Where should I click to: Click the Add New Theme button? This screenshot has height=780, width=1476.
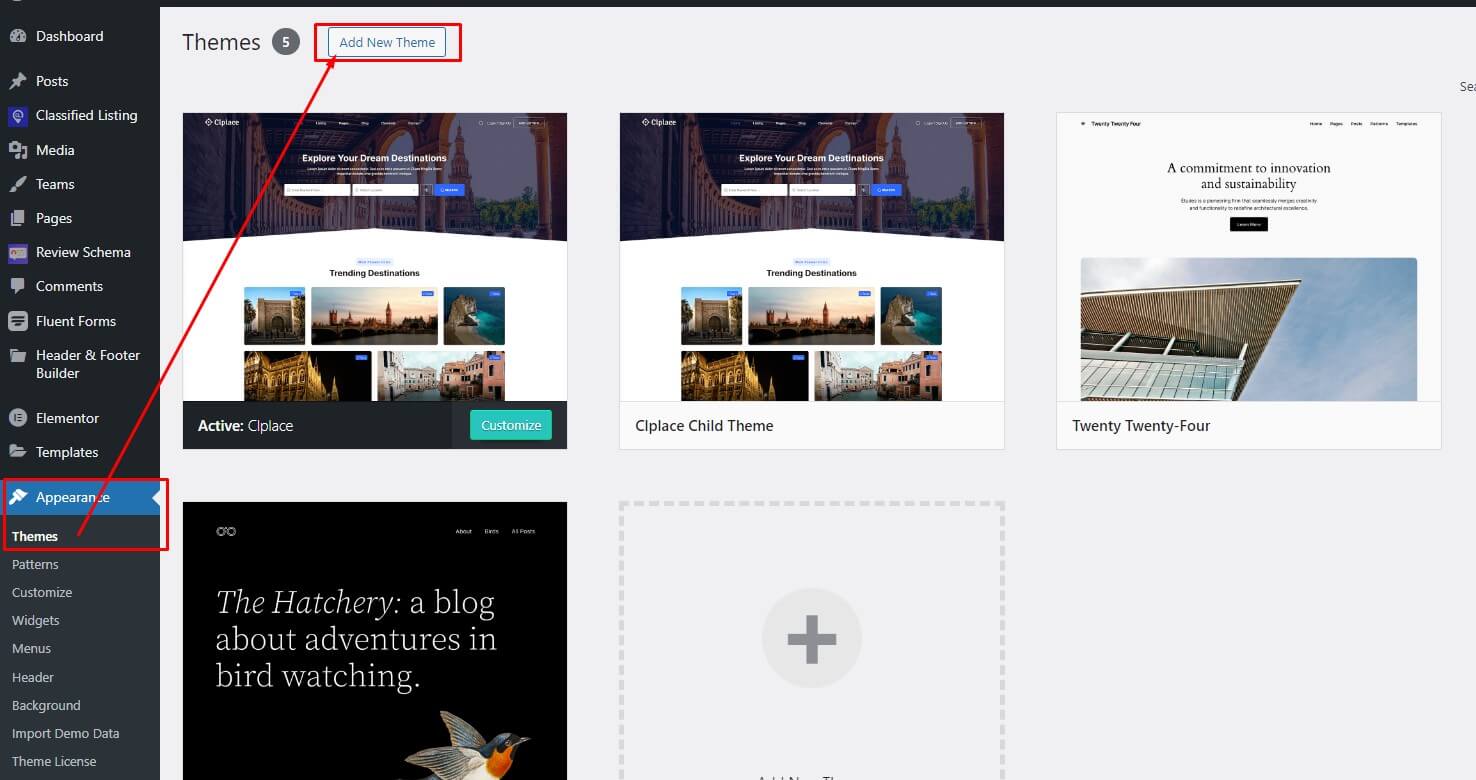pyautogui.click(x=387, y=42)
